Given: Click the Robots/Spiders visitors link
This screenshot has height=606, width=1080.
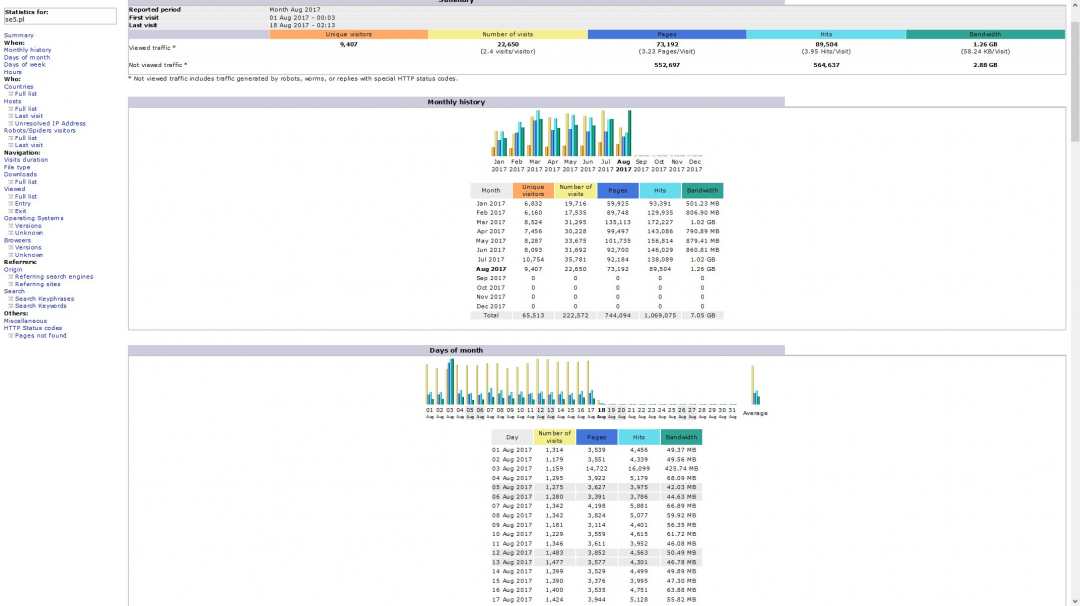Looking at the screenshot, I should click(40, 130).
